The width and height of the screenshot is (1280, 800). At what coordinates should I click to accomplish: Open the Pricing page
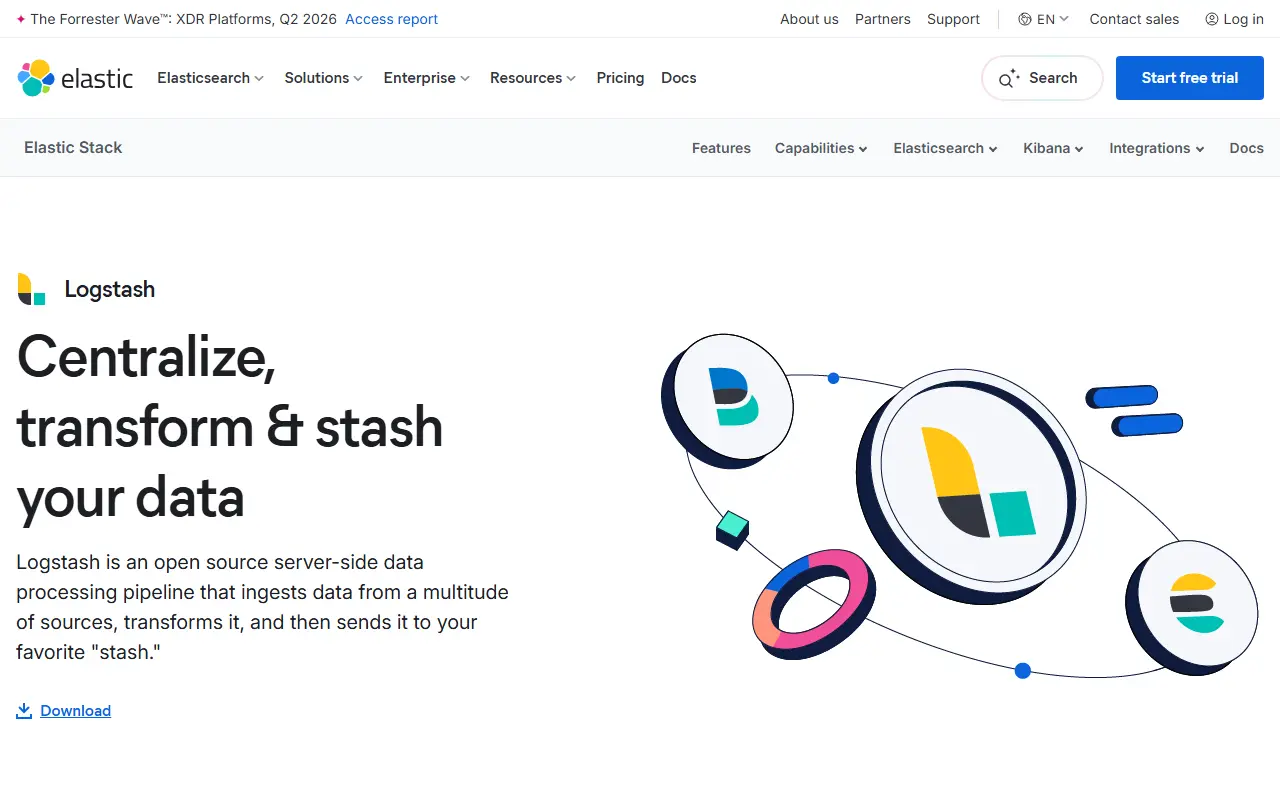620,78
